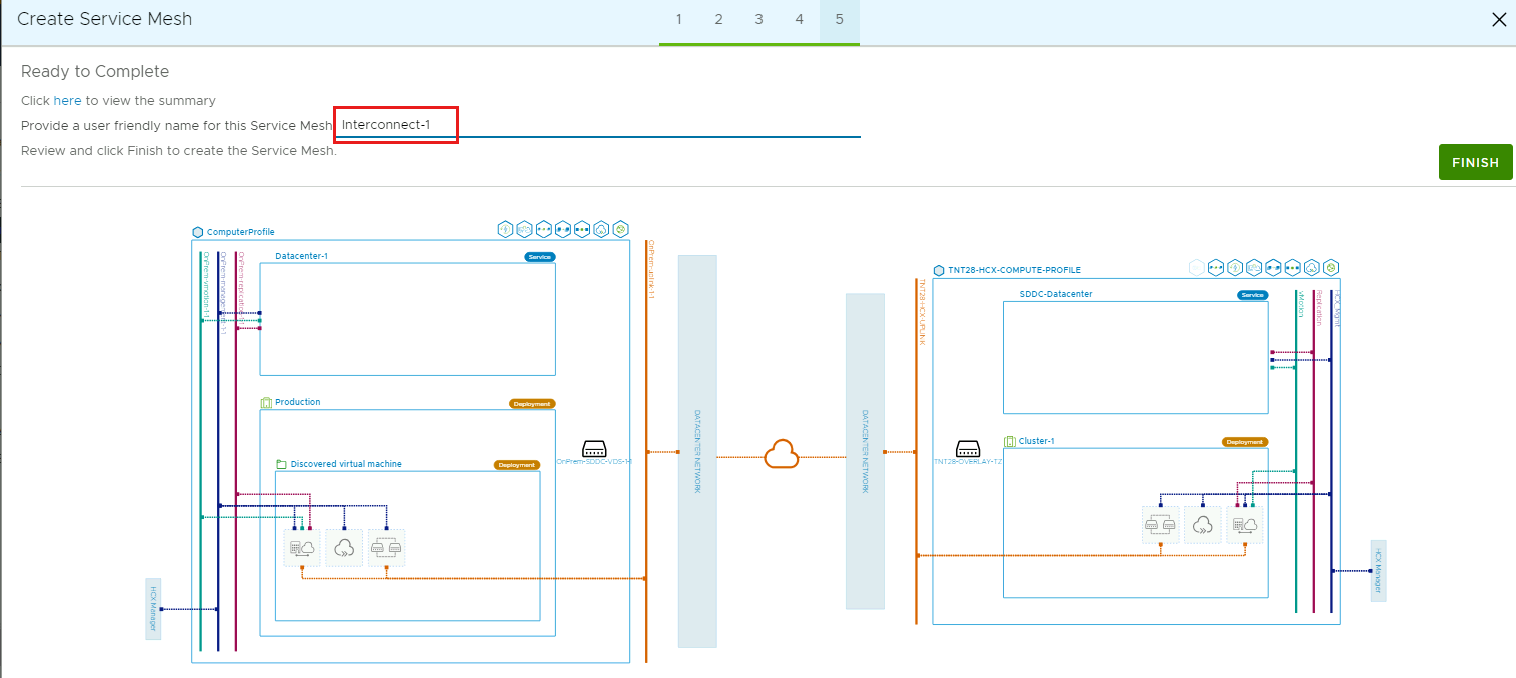
Task: Select wizard step 5
Action: pyautogui.click(x=840, y=19)
